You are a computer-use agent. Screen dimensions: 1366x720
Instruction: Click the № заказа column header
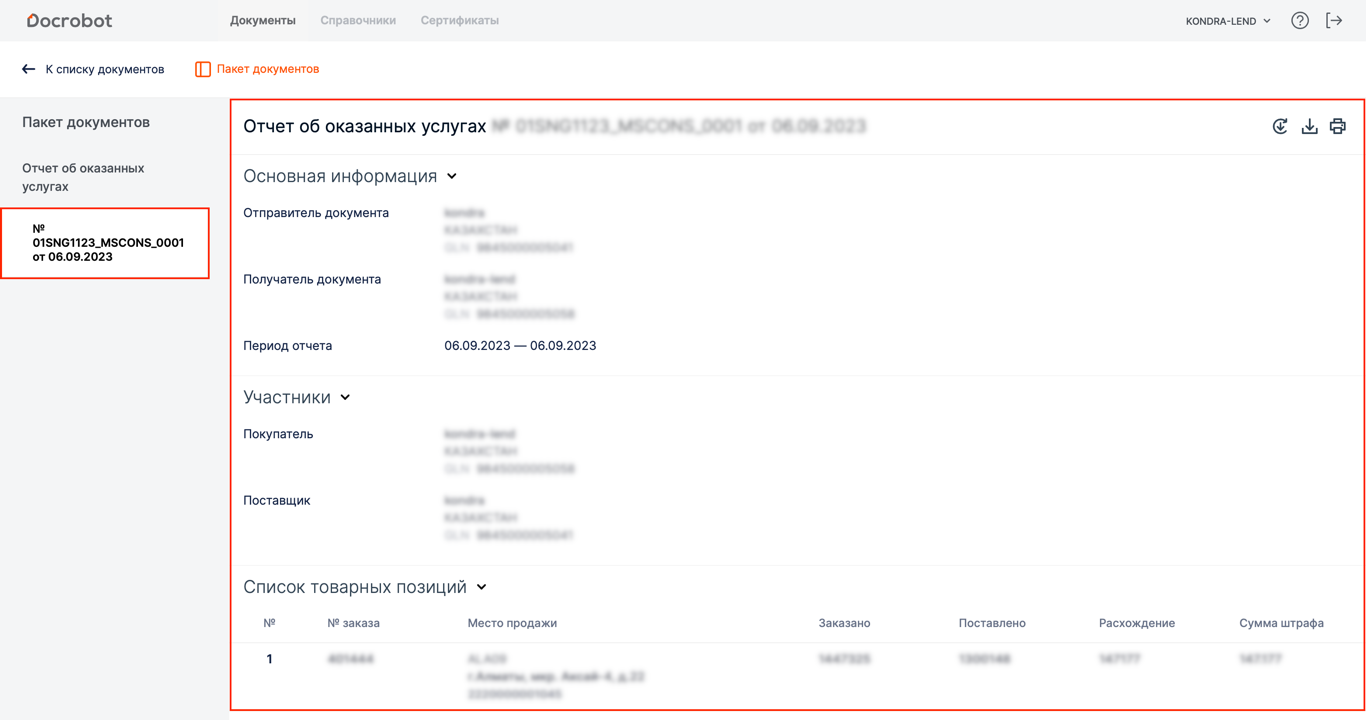pyautogui.click(x=353, y=623)
